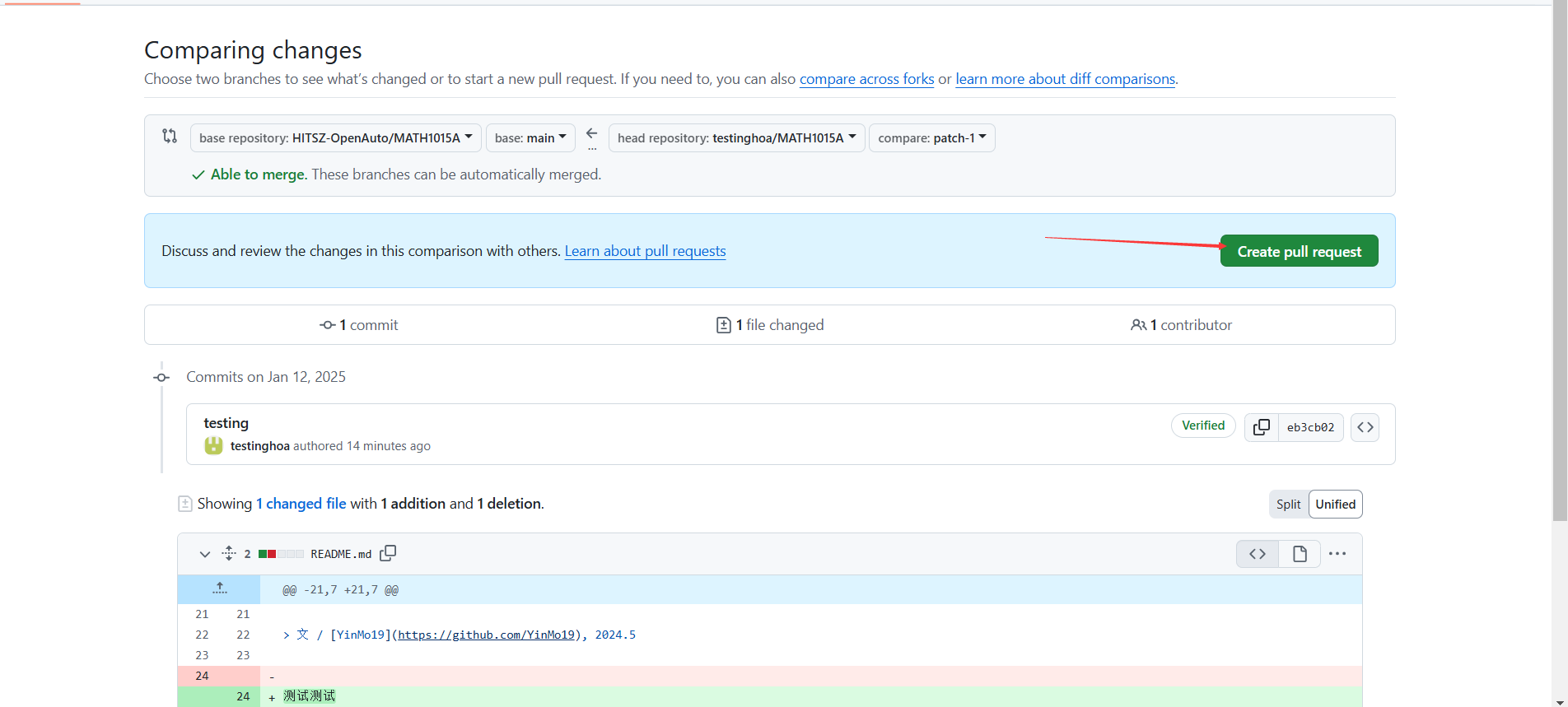Viewport: 1568px width, 707px height.
Task: Browse repository at commit eb3cb02 icon
Action: (1365, 427)
